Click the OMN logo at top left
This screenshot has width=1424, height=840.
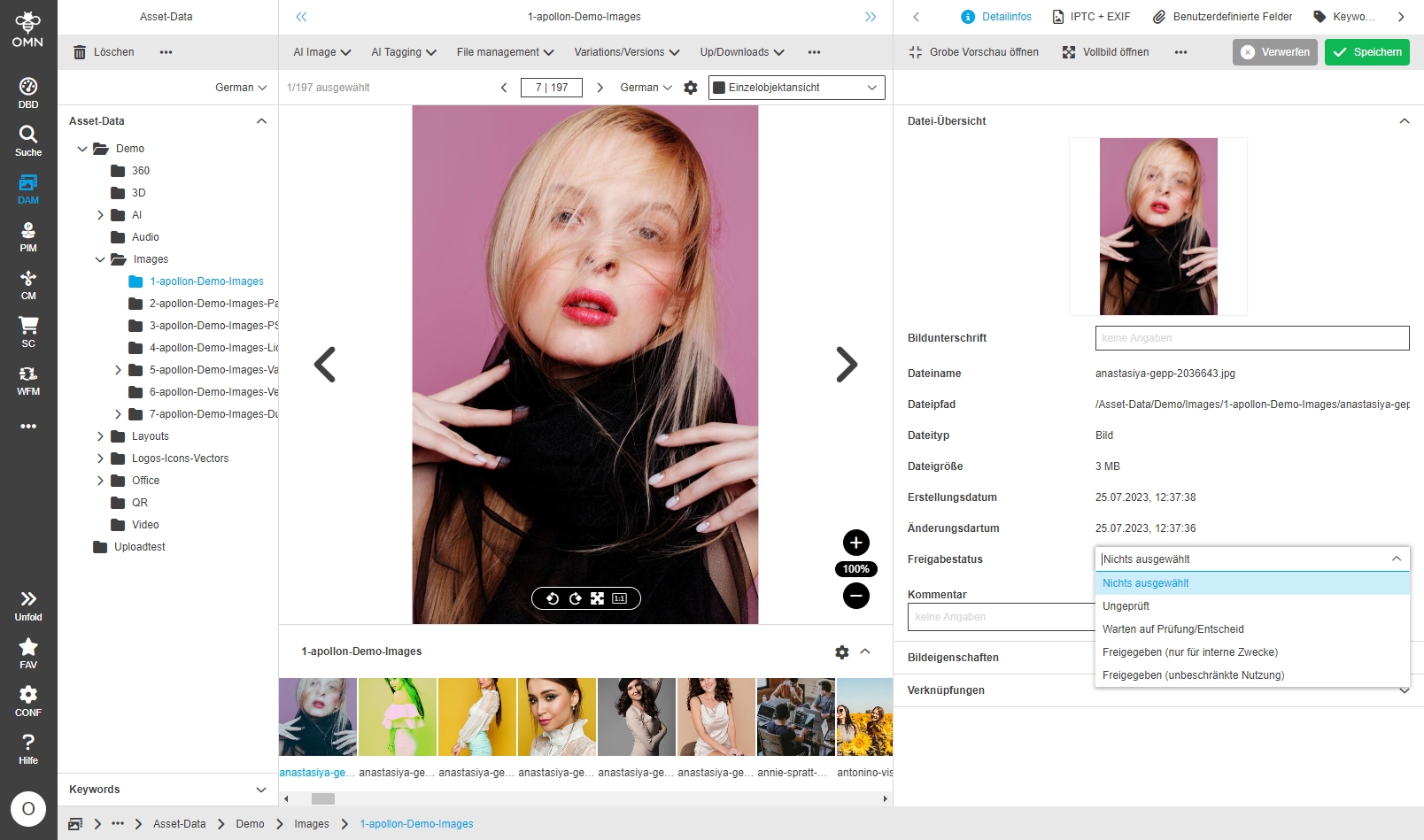27,29
